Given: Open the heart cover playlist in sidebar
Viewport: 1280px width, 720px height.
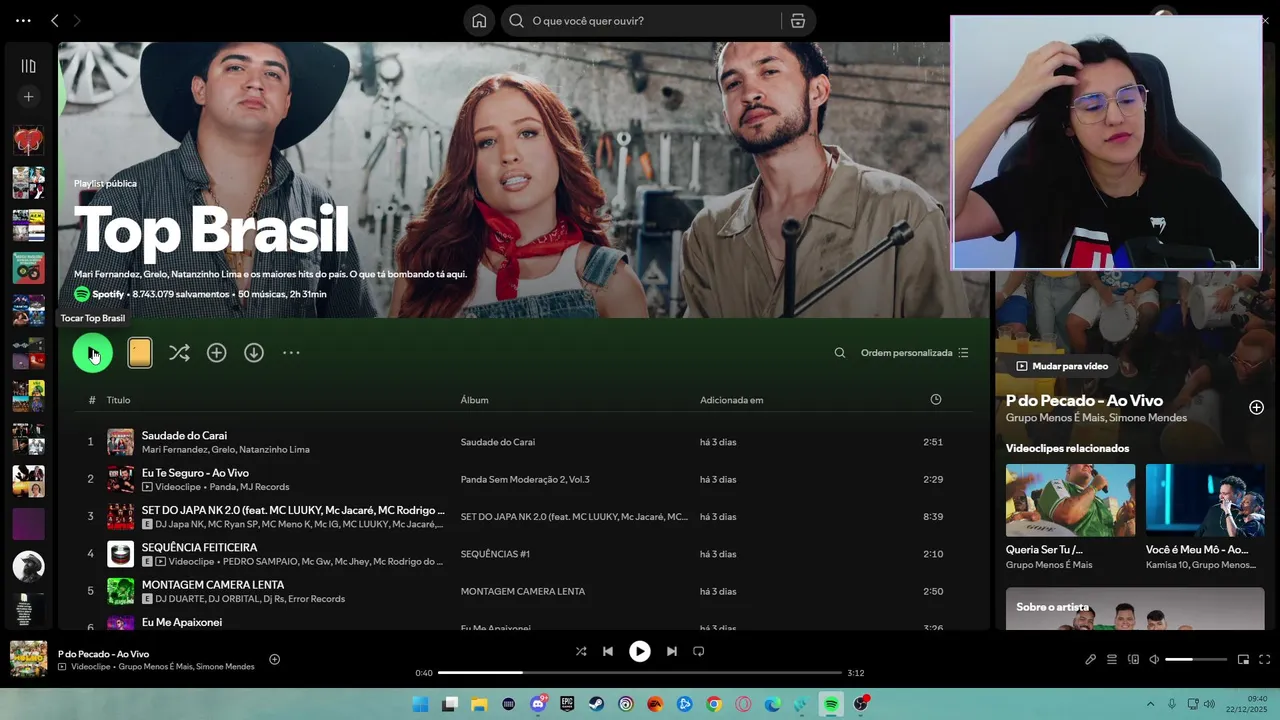Looking at the screenshot, I should (x=28, y=141).
